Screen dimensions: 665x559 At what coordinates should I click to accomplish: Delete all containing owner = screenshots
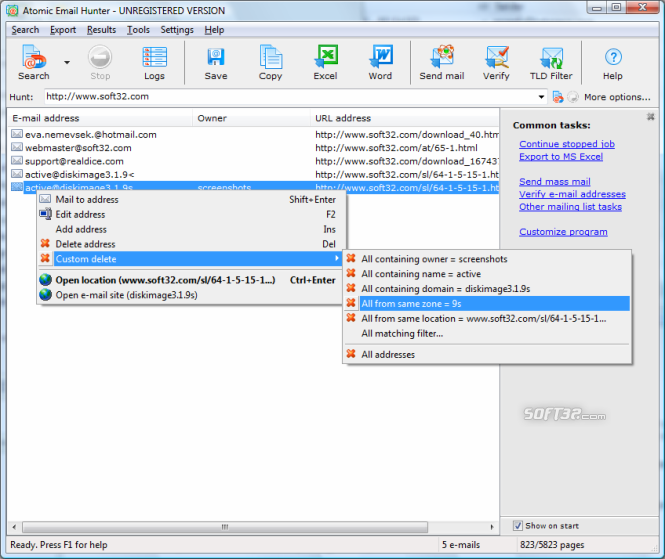coord(487,259)
